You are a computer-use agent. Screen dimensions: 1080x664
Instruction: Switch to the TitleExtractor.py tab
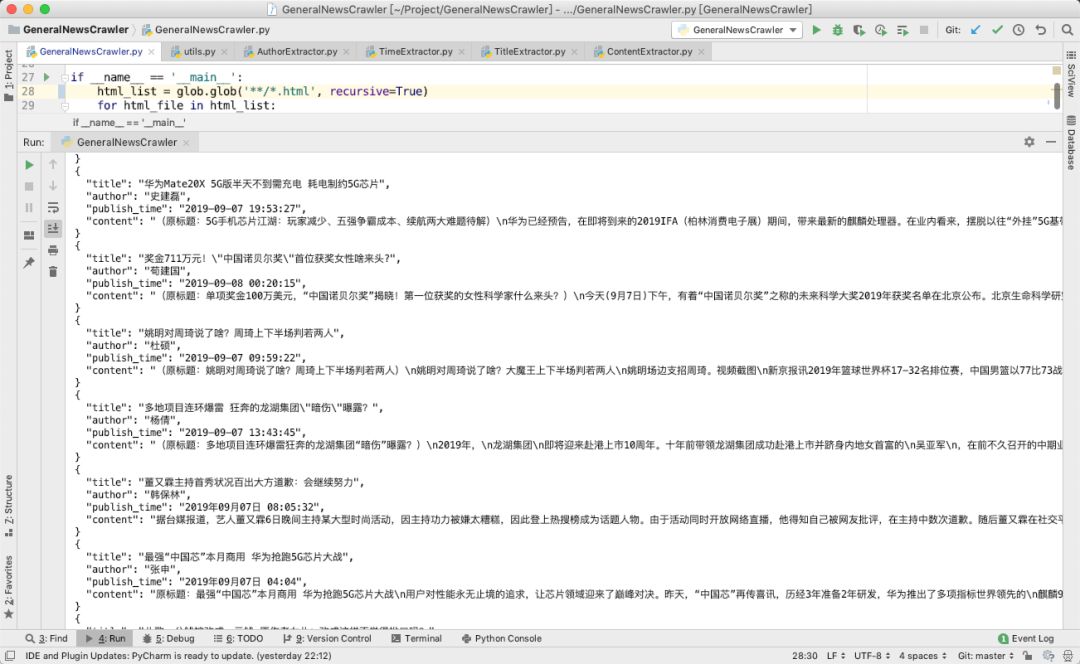[529, 52]
